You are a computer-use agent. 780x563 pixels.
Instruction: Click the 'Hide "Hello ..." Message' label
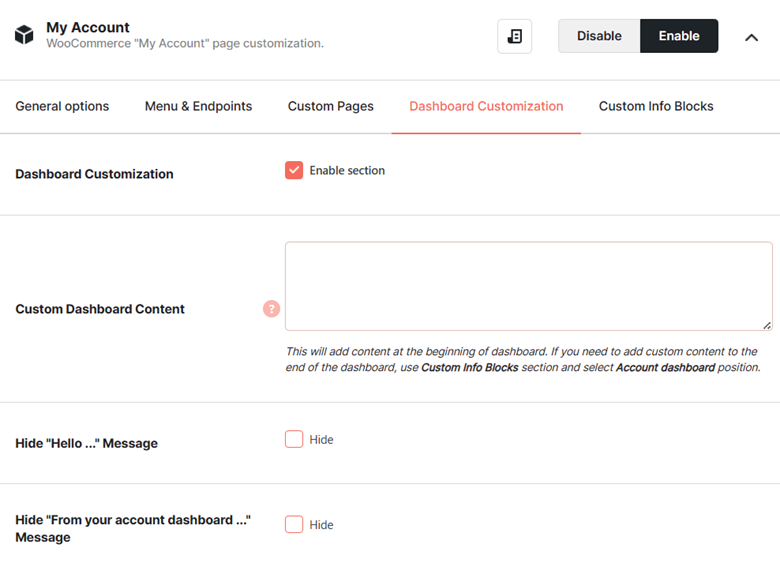coord(87,443)
